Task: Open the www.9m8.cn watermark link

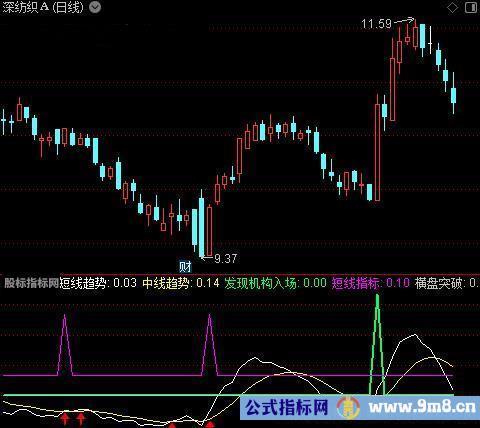Action: [x=422, y=407]
